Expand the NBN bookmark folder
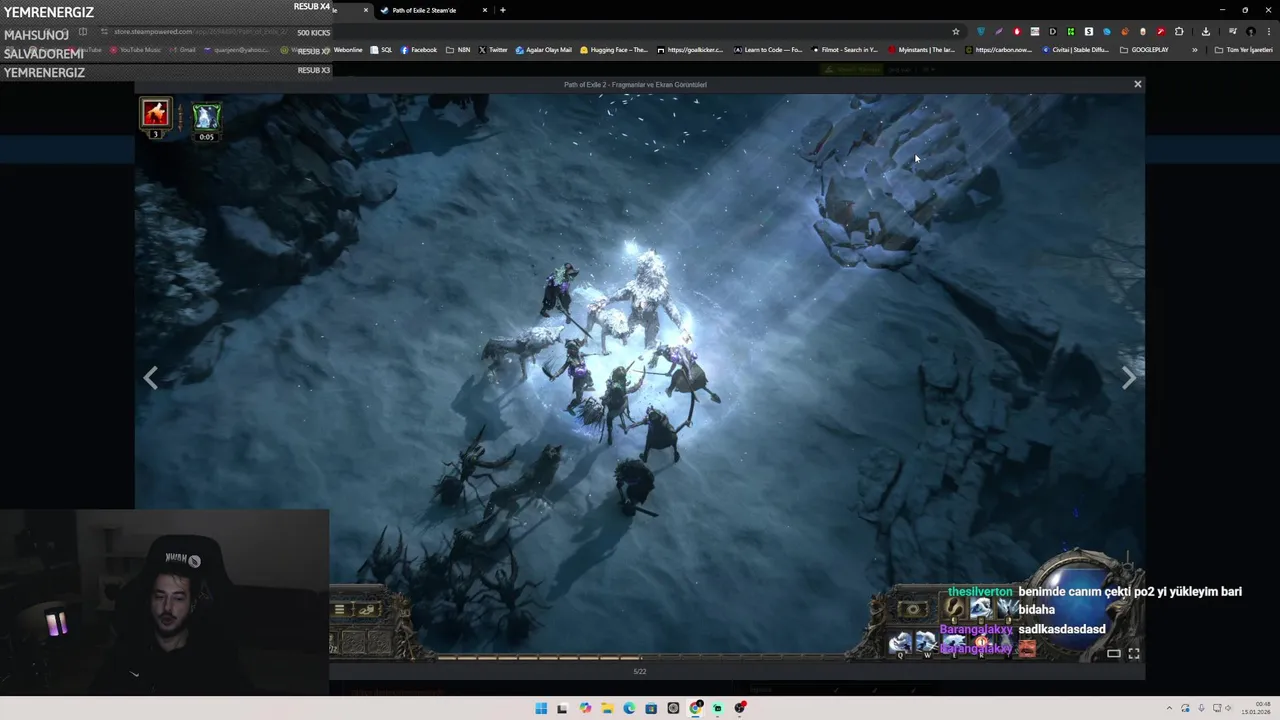Image resolution: width=1280 pixels, height=720 pixels. (x=458, y=50)
